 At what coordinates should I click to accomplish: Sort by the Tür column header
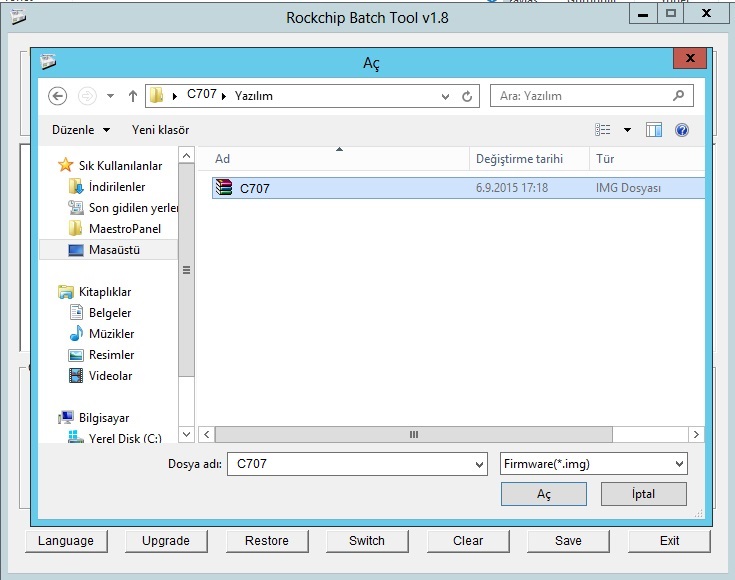point(648,159)
